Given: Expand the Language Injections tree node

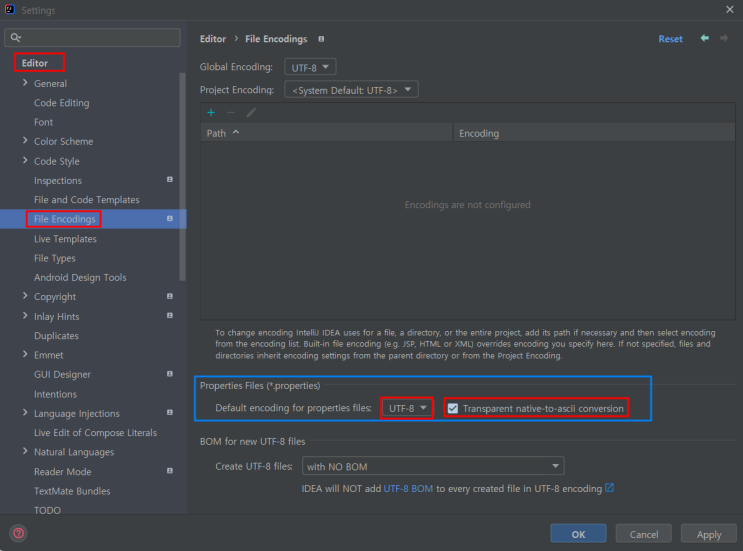Looking at the screenshot, I should tap(25, 413).
